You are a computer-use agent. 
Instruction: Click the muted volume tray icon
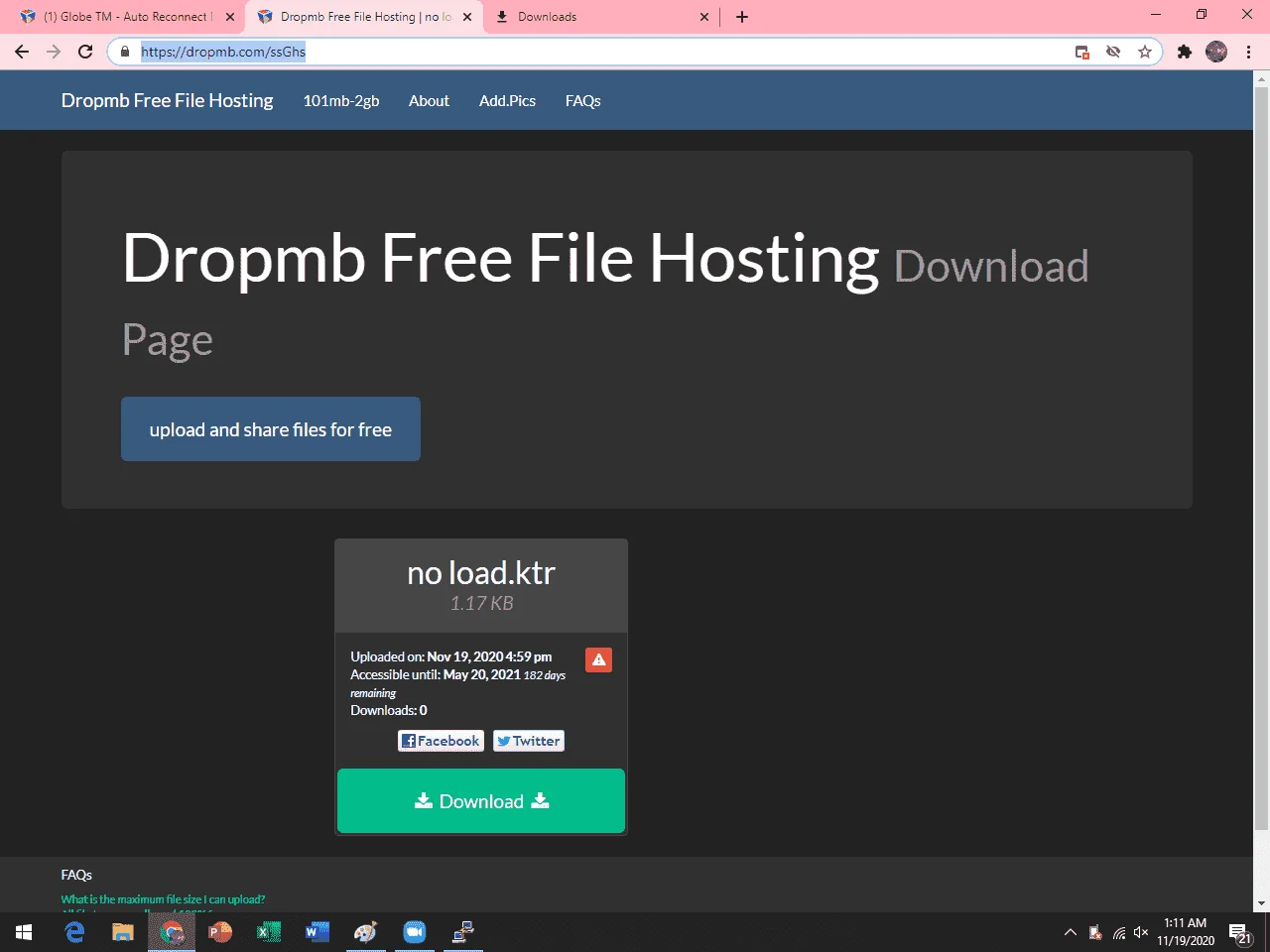coord(1141,932)
